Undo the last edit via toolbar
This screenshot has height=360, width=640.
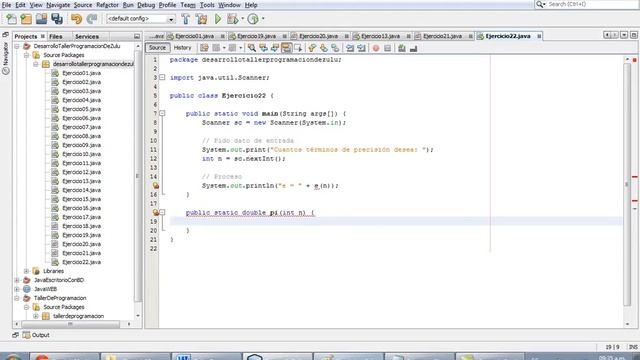[76, 19]
